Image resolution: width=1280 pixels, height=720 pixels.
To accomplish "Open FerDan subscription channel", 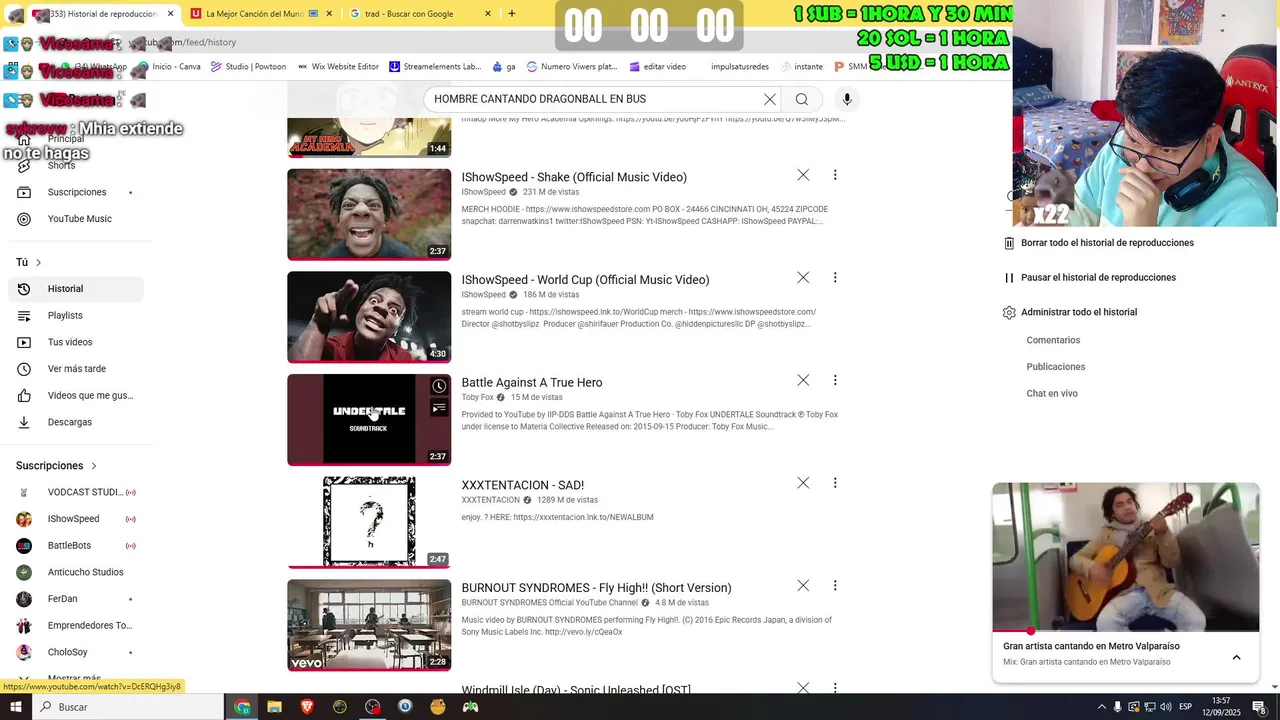I will (76, 599).
